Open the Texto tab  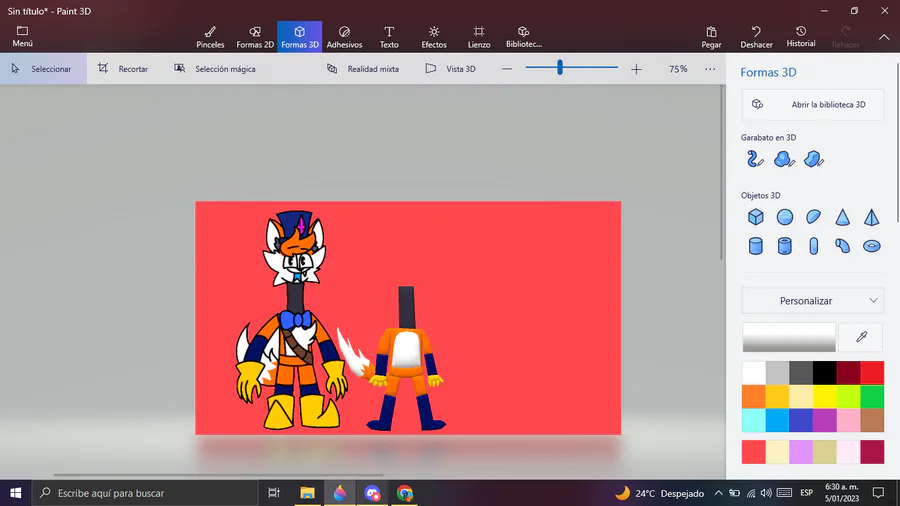click(389, 37)
